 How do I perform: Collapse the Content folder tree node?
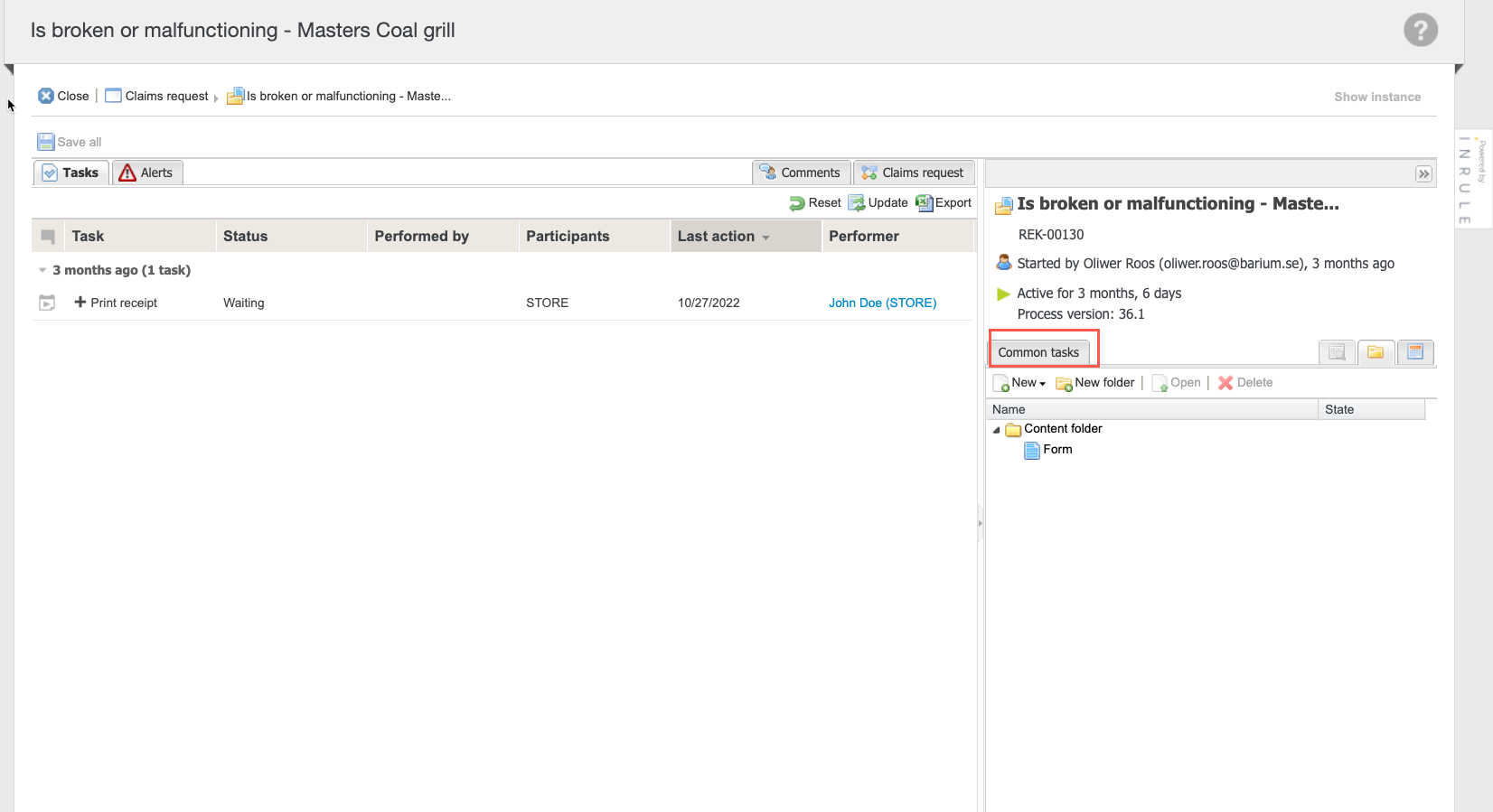[x=997, y=430]
